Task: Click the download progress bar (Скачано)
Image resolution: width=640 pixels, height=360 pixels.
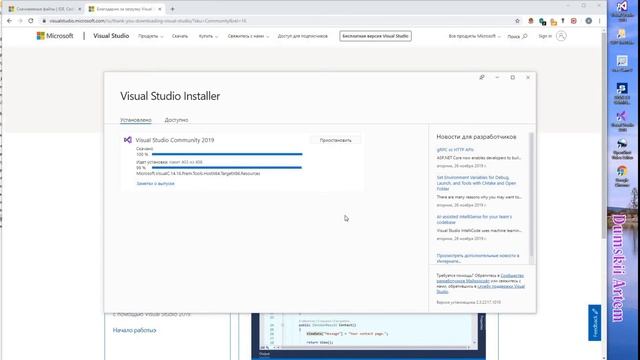Action: [227, 154]
